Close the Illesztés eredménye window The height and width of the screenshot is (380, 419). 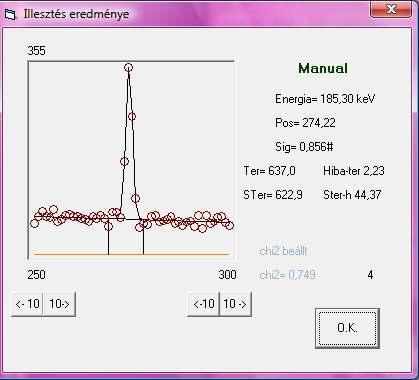pyautogui.click(x=391, y=9)
